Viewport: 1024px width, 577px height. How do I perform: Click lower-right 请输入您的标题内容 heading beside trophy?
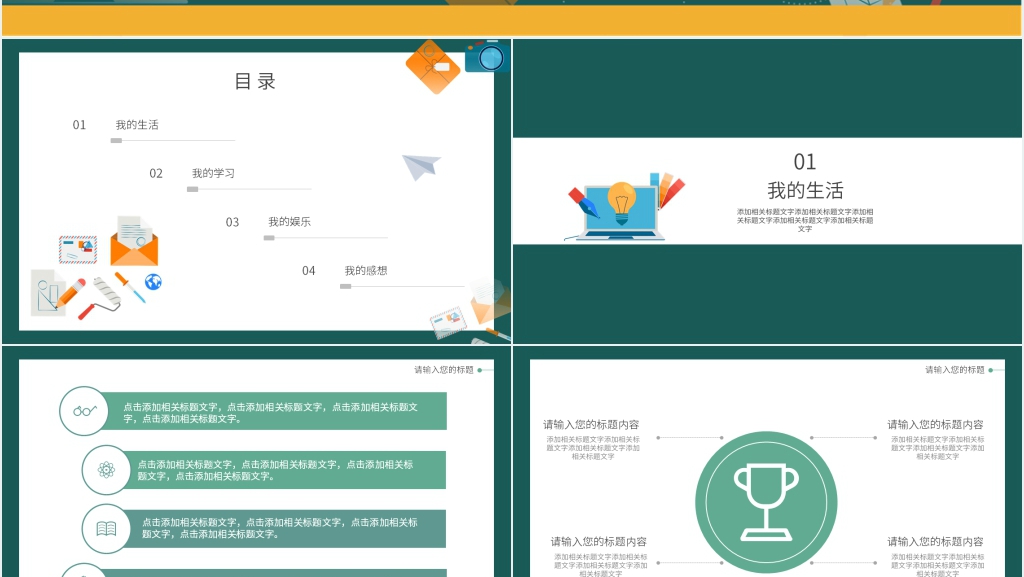coord(935,541)
